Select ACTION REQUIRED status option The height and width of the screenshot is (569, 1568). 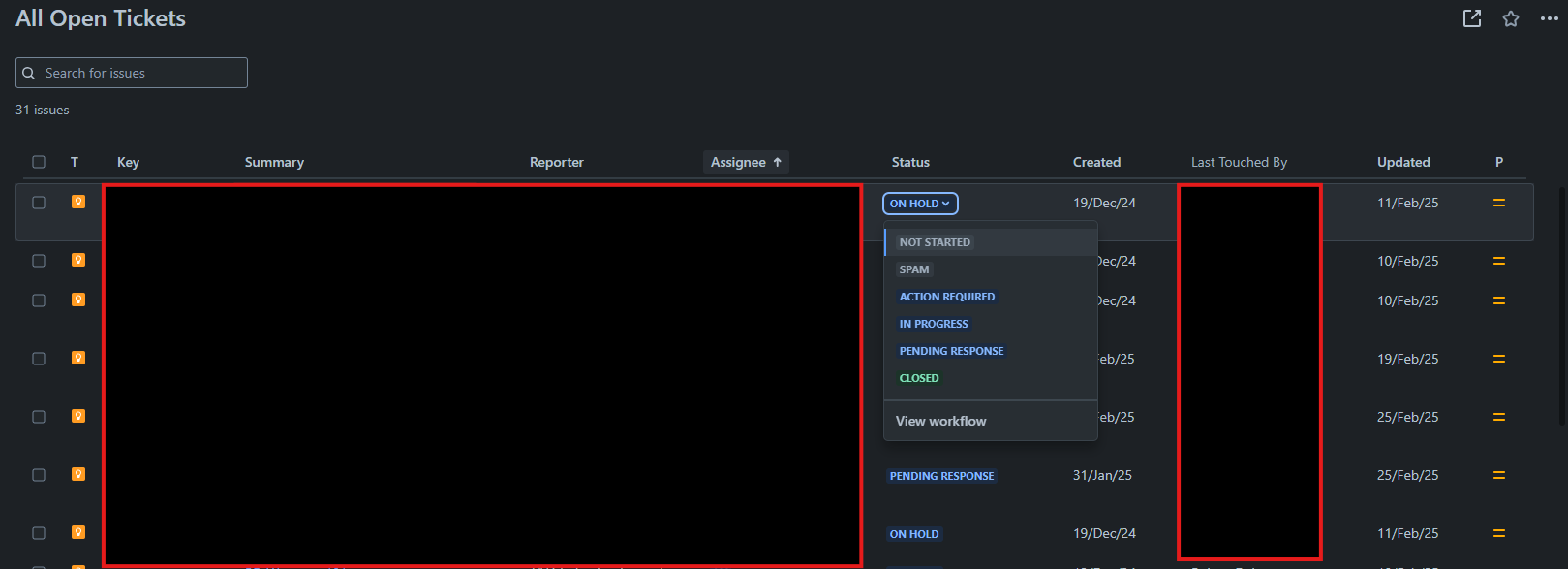[x=991, y=297]
